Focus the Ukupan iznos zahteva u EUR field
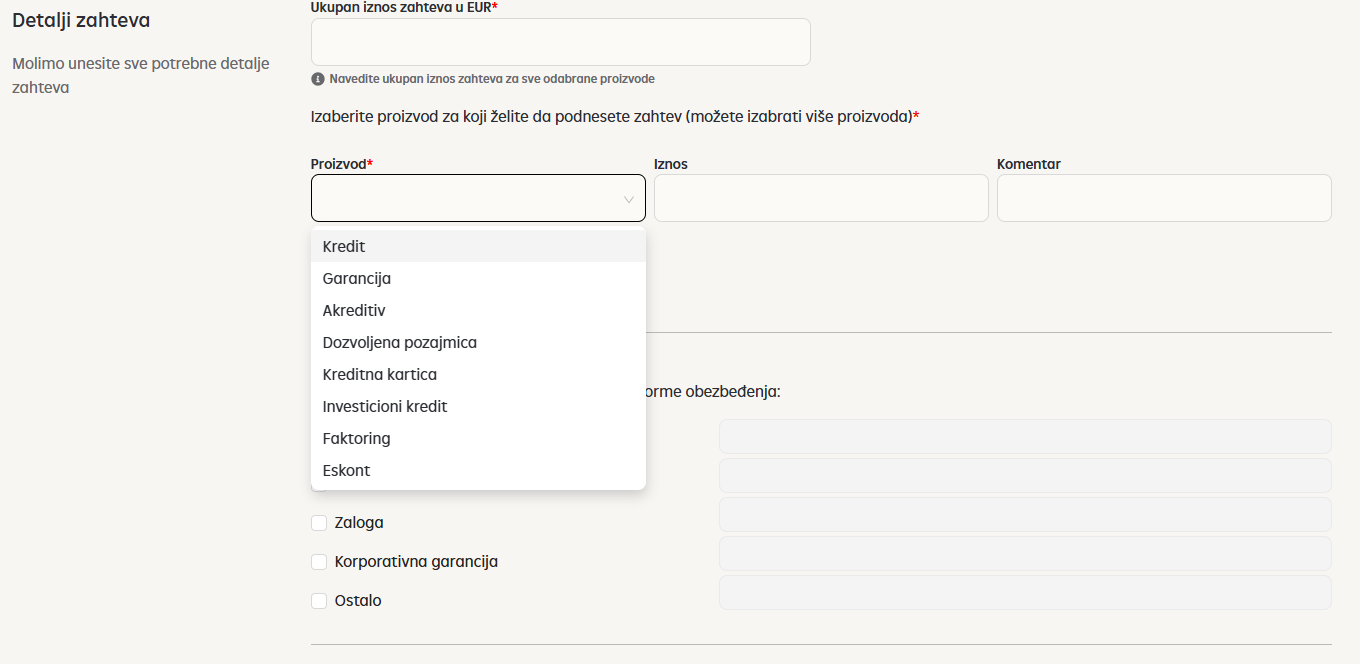Image resolution: width=1360 pixels, height=664 pixels. point(561,42)
